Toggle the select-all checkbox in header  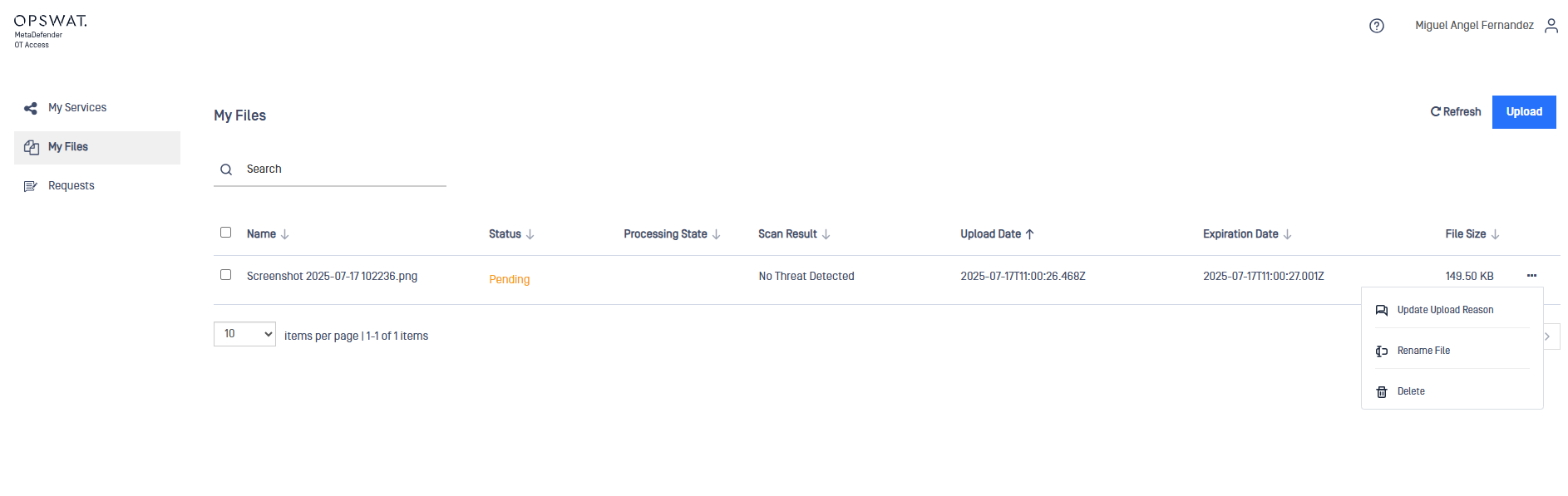(225, 233)
